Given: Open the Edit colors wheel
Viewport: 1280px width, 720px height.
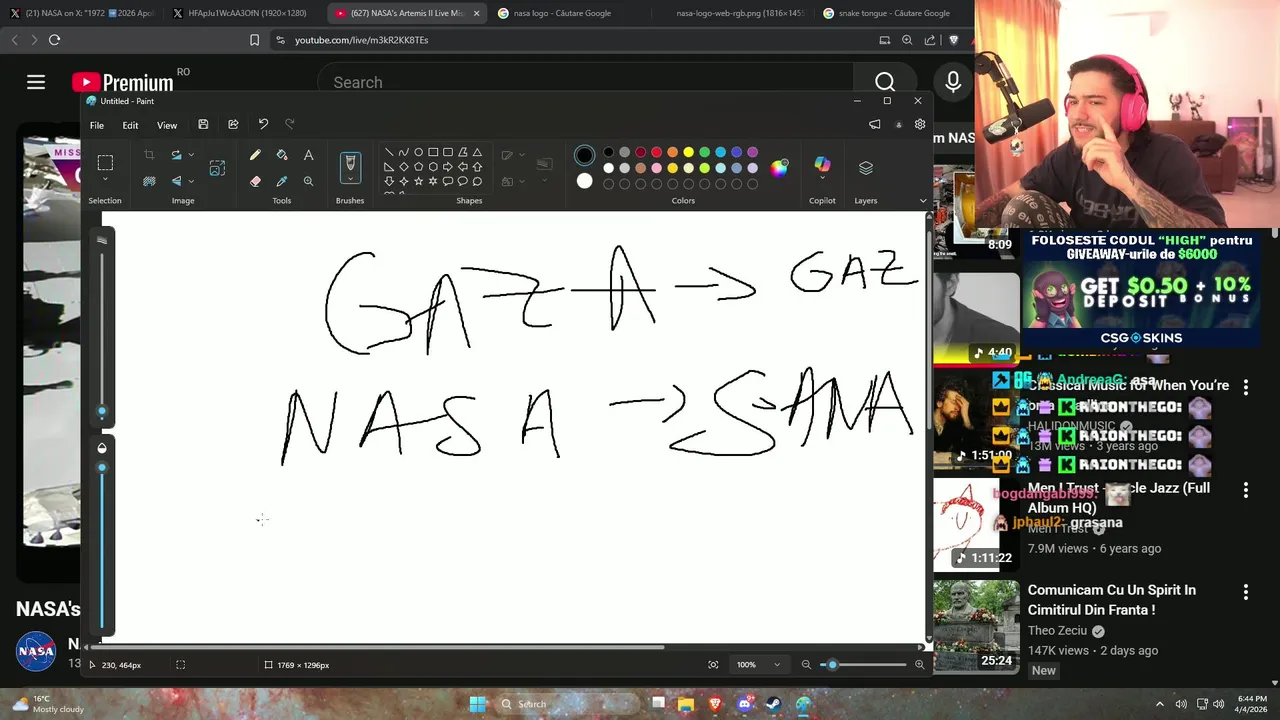Looking at the screenshot, I should coord(779,167).
